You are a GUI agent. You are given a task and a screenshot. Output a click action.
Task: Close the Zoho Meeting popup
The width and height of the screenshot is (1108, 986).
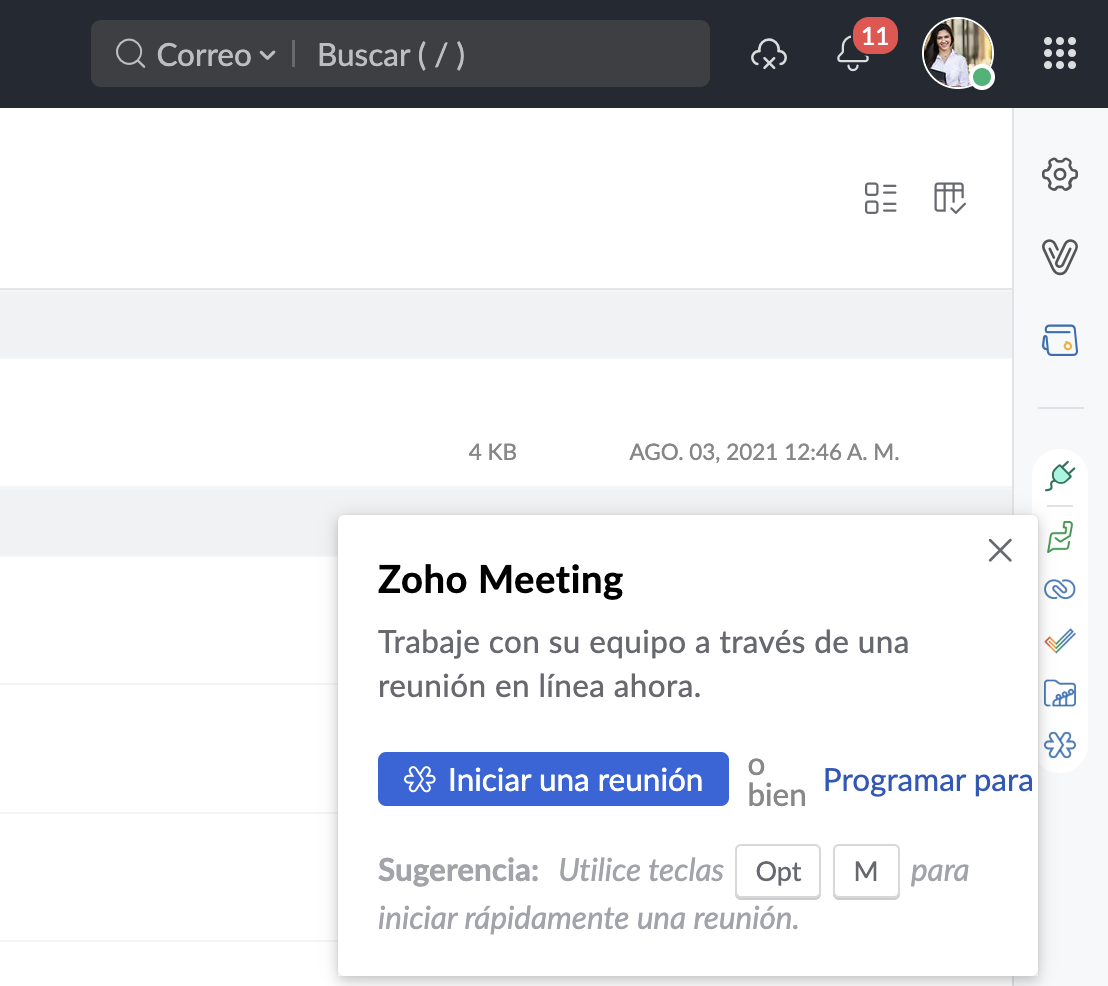coord(1000,550)
